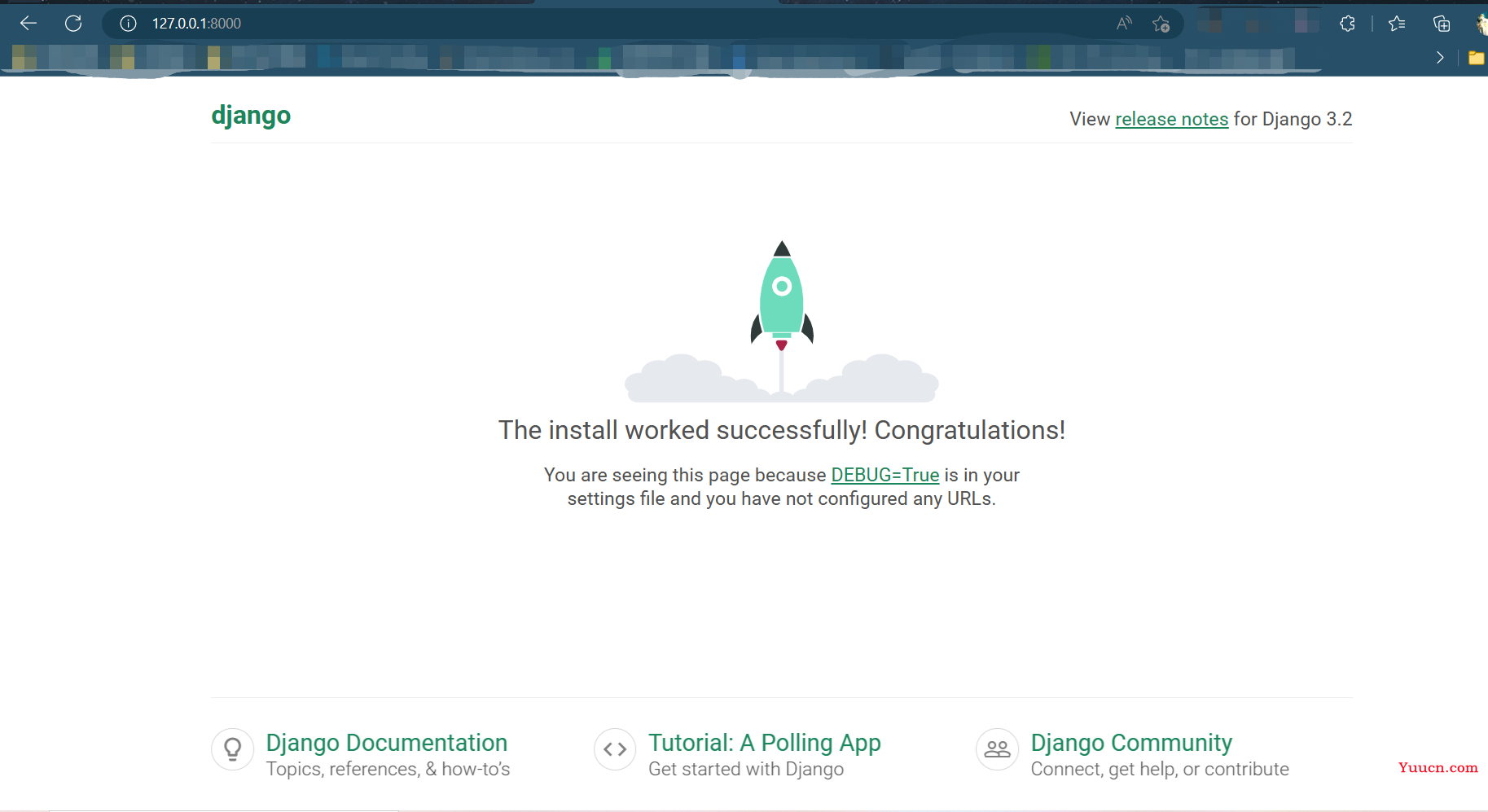Click the 'Get started with Django' text

[746, 769]
